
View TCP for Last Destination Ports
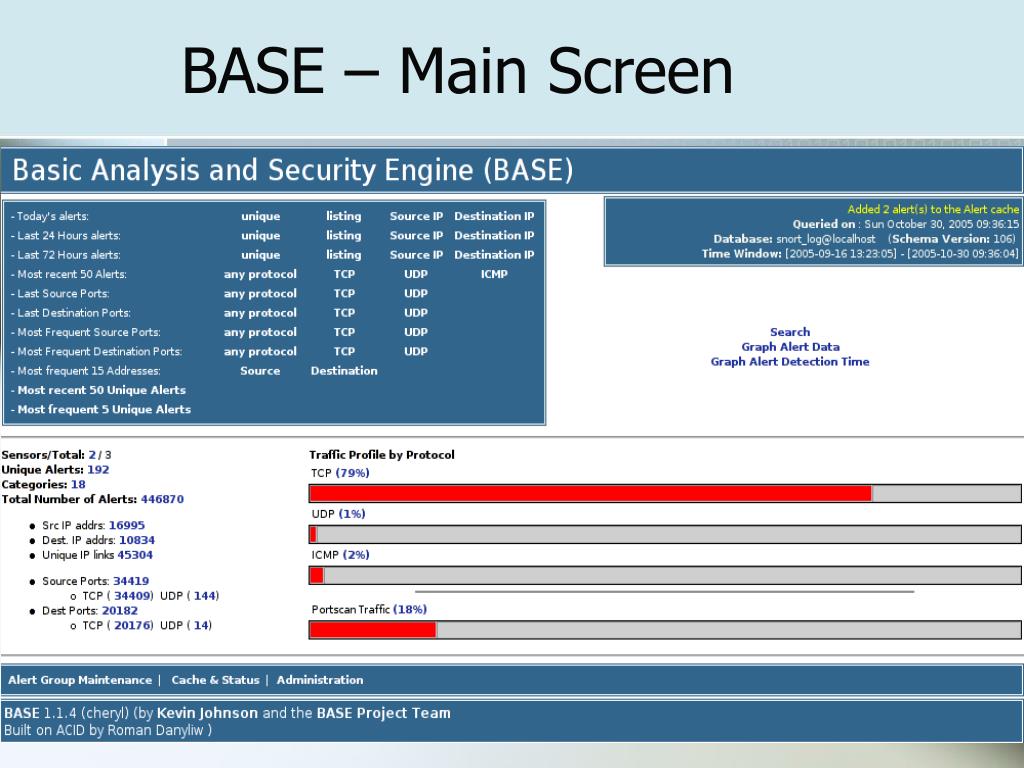click(x=344, y=313)
